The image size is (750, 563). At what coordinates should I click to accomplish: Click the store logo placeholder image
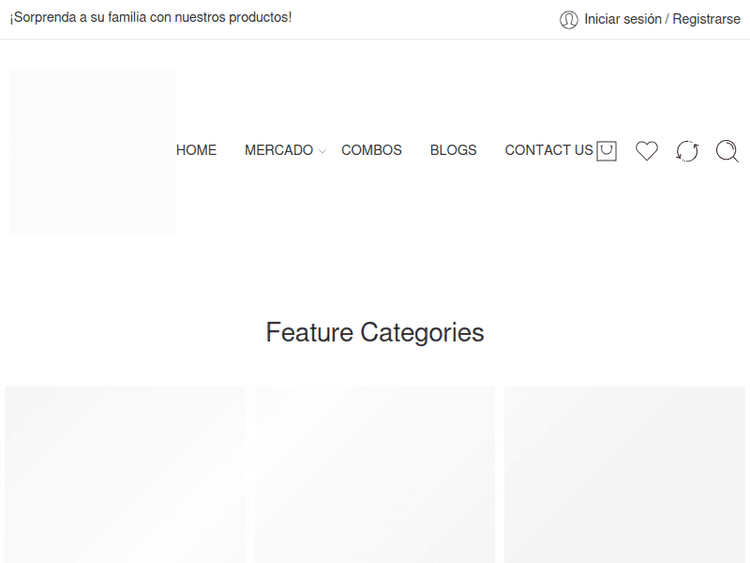(92, 151)
